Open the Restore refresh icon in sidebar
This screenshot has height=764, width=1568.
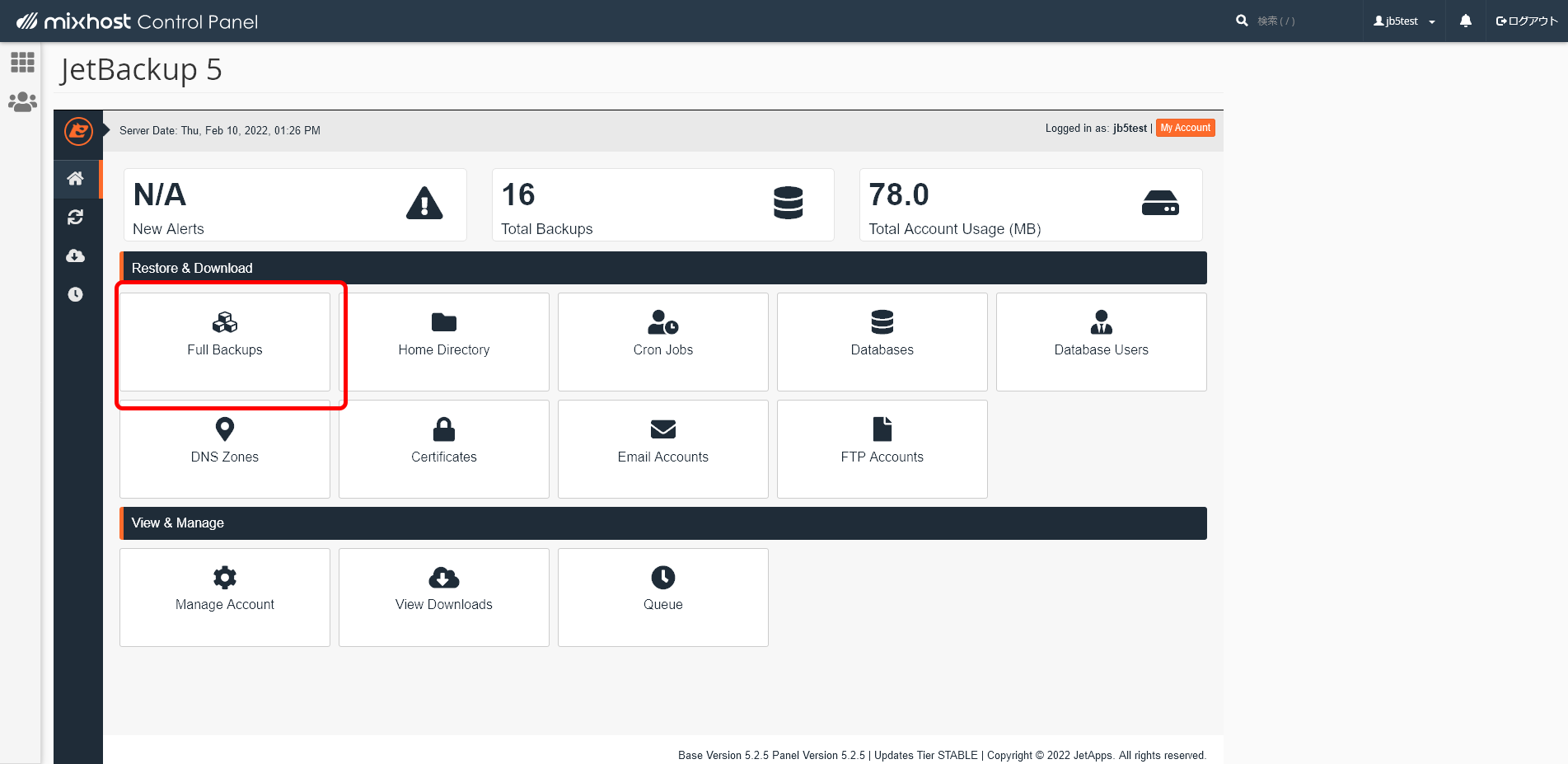pos(76,217)
